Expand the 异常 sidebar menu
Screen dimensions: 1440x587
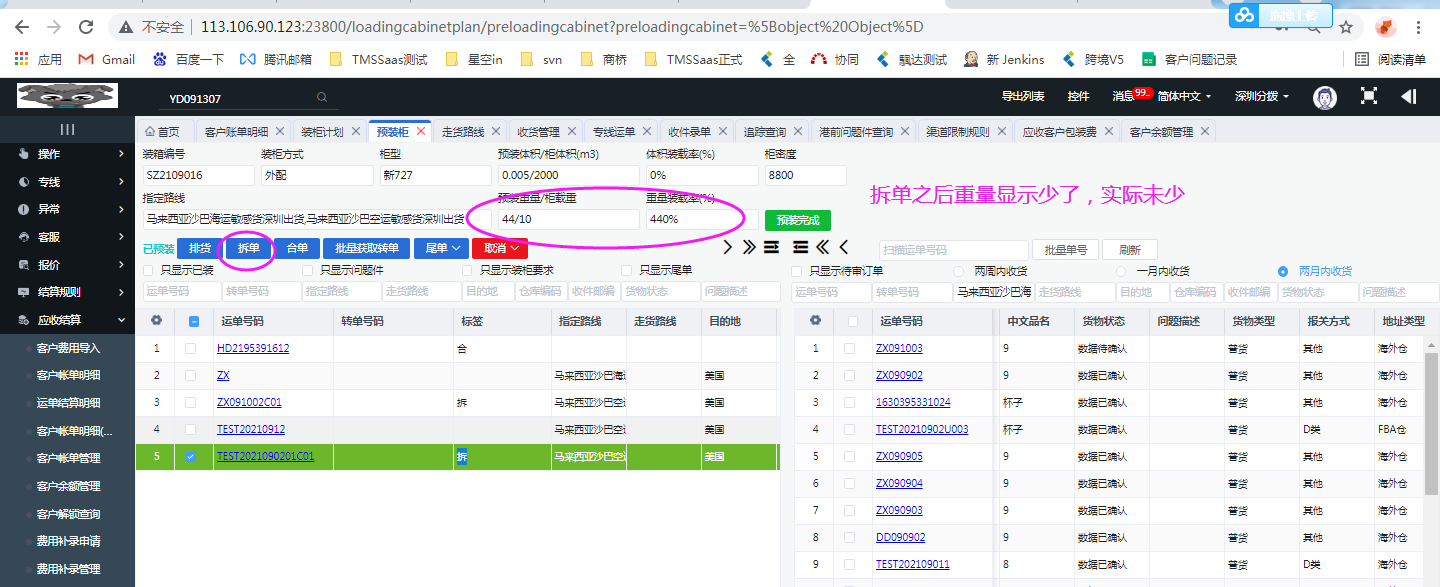(x=67, y=209)
